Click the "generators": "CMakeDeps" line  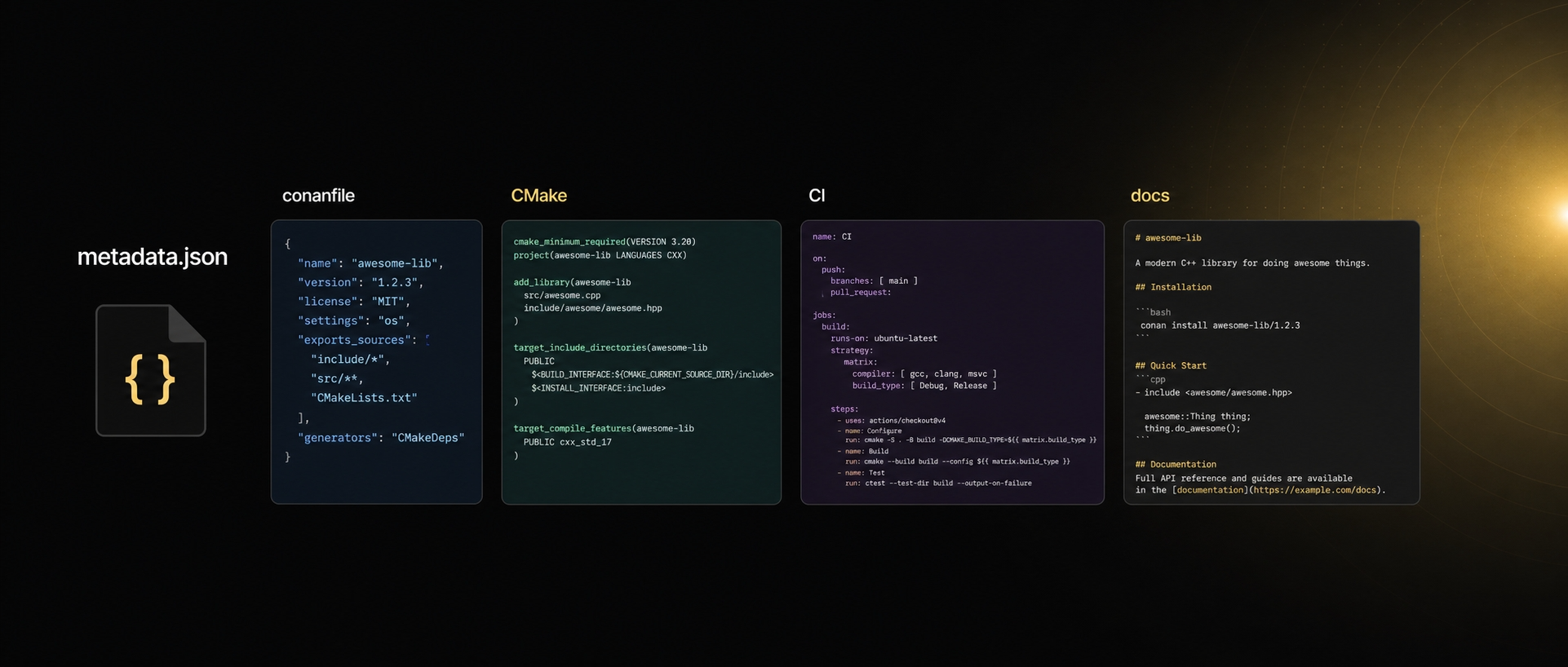(x=381, y=438)
